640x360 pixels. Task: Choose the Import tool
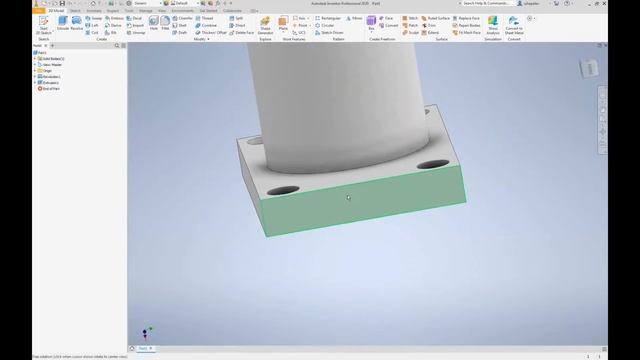tap(135, 25)
